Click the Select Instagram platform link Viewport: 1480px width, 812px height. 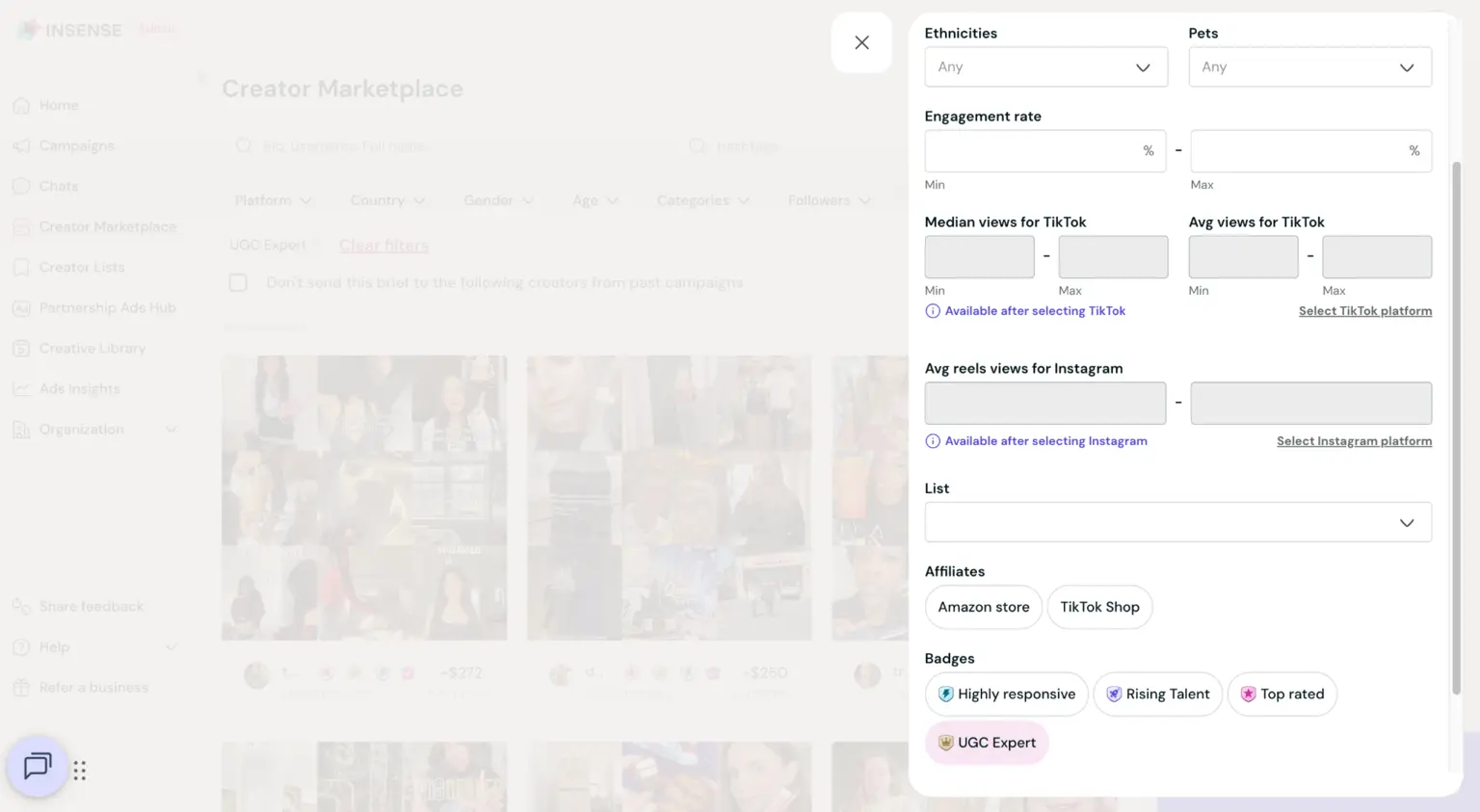pos(1354,441)
